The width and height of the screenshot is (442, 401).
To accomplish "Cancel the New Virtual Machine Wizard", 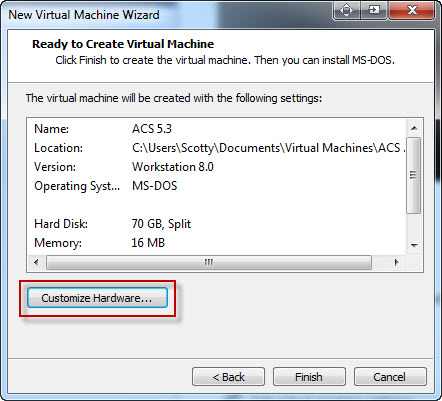I will tap(390, 377).
